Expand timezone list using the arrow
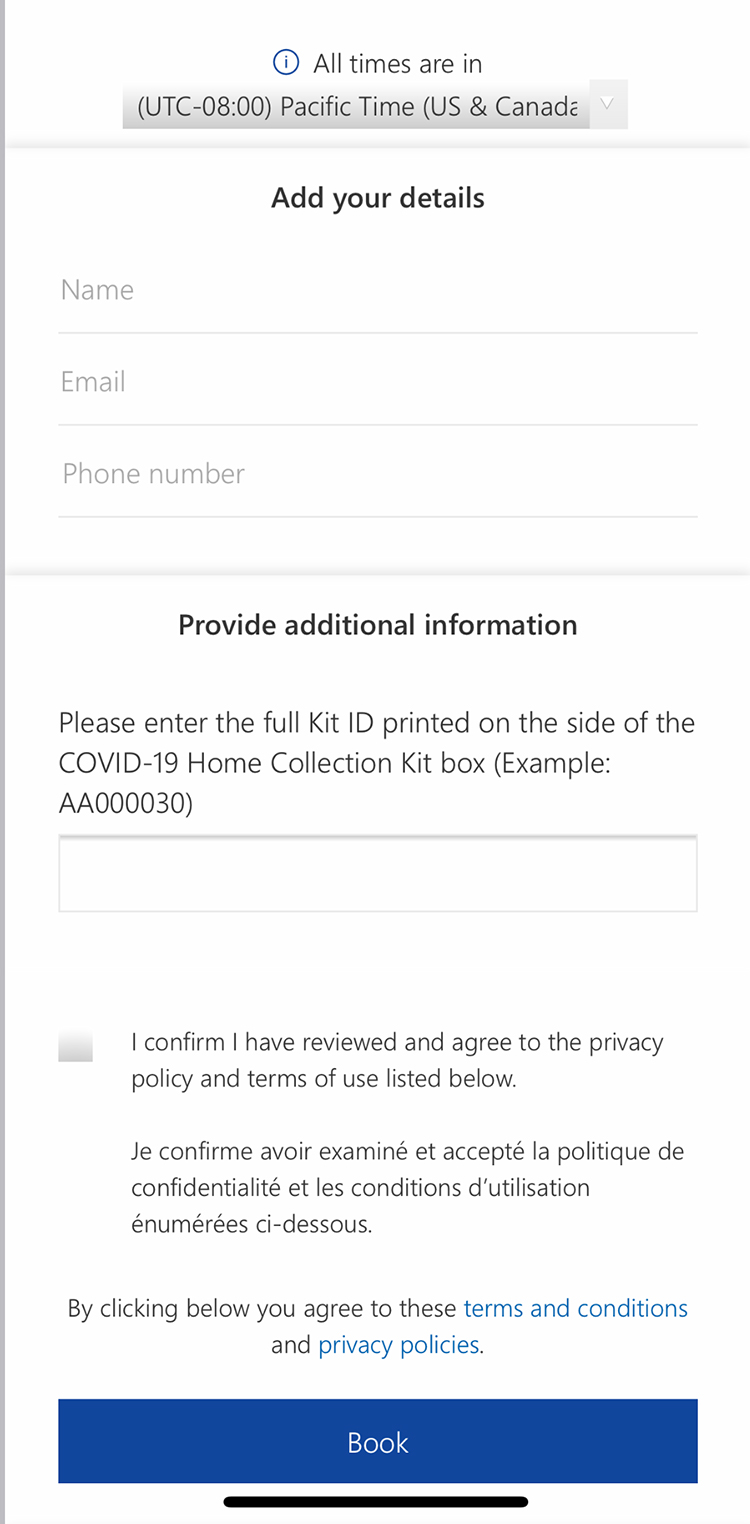 608,105
